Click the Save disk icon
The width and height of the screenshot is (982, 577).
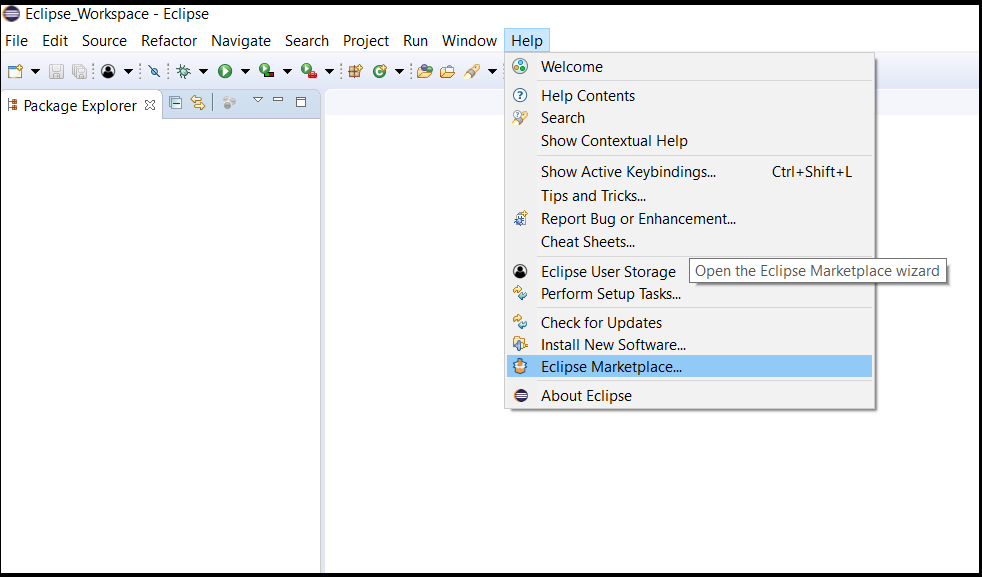tap(56, 71)
